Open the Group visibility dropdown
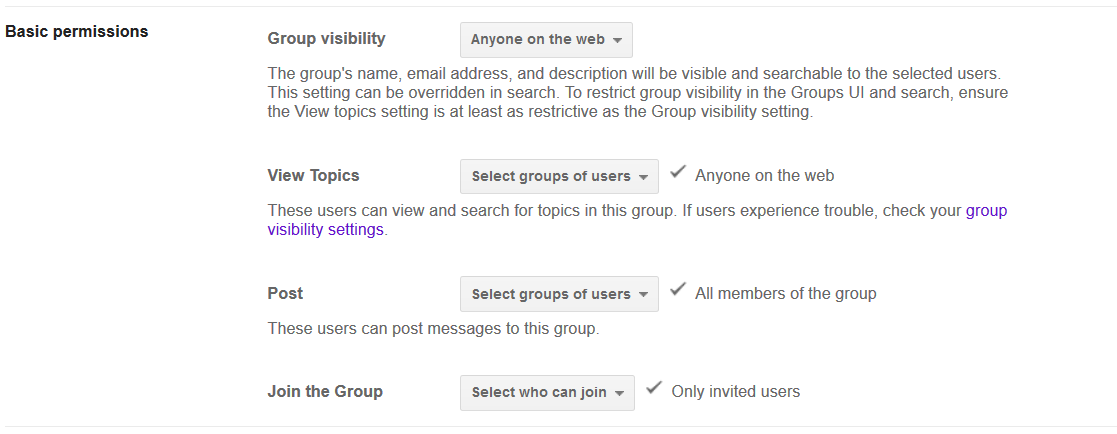This screenshot has width=1117, height=434. pyautogui.click(x=546, y=40)
